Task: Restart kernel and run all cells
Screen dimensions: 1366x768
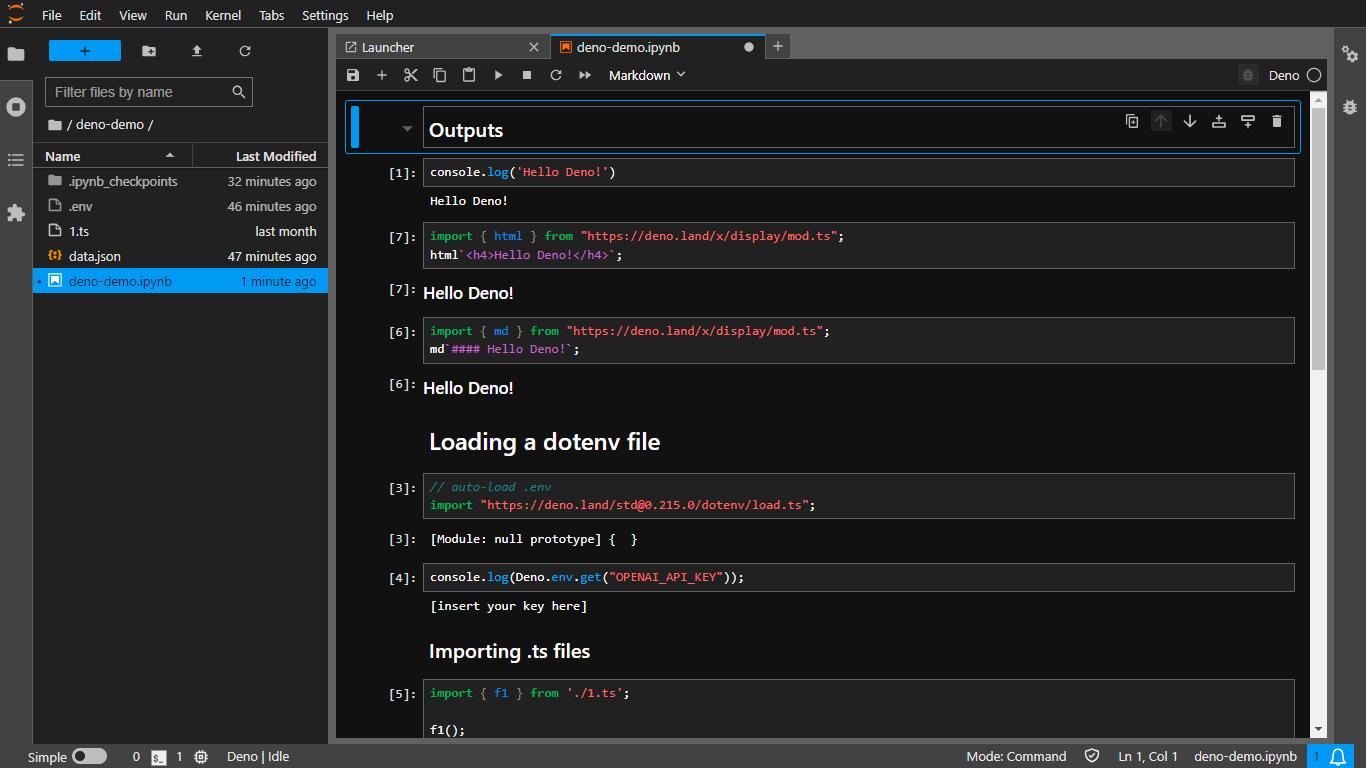Action: coord(585,75)
